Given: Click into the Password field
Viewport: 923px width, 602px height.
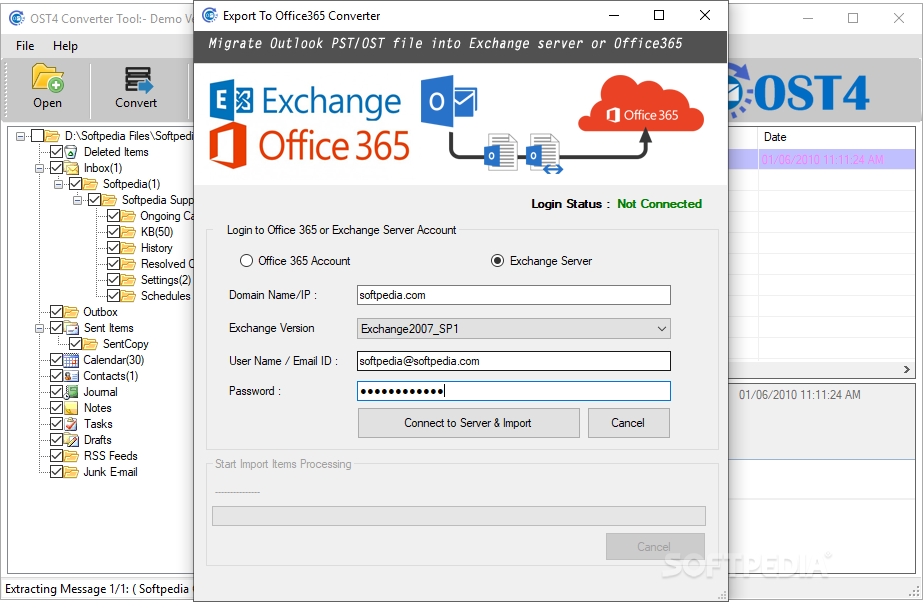Looking at the screenshot, I should 513,391.
